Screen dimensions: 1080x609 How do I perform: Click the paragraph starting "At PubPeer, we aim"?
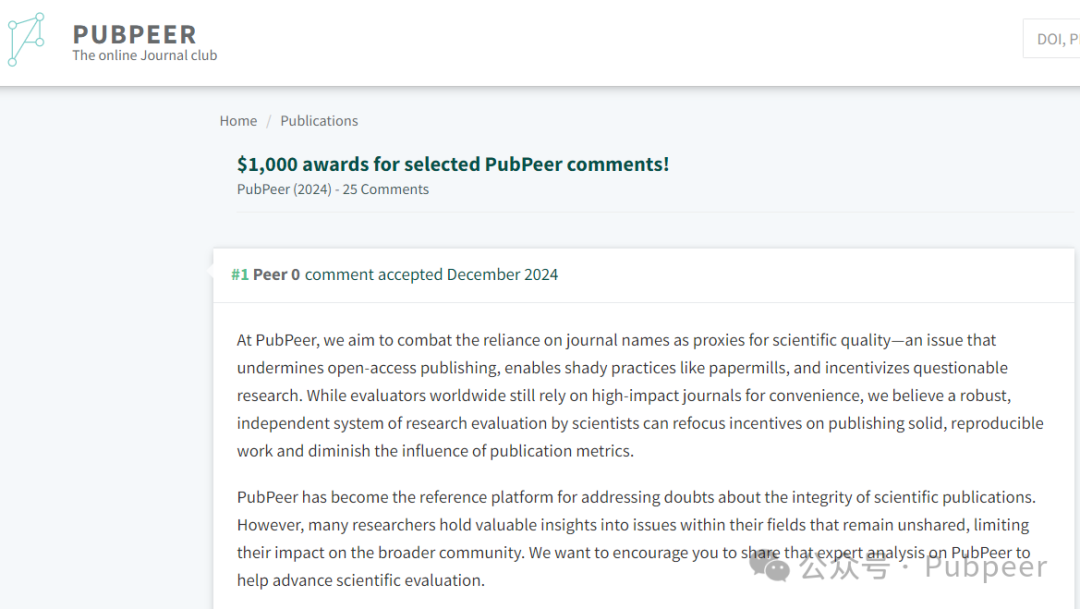pos(640,395)
